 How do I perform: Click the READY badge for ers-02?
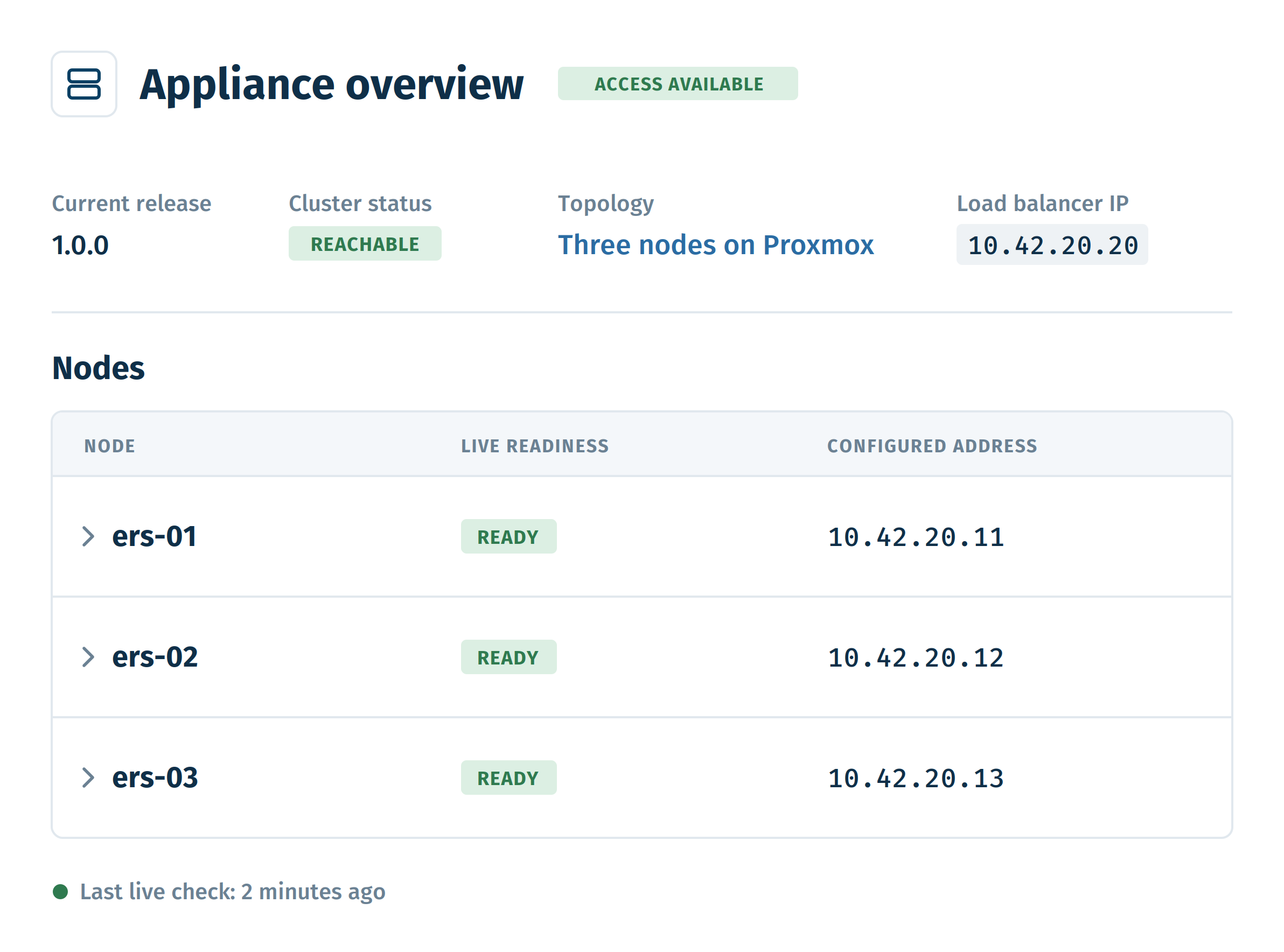(508, 657)
